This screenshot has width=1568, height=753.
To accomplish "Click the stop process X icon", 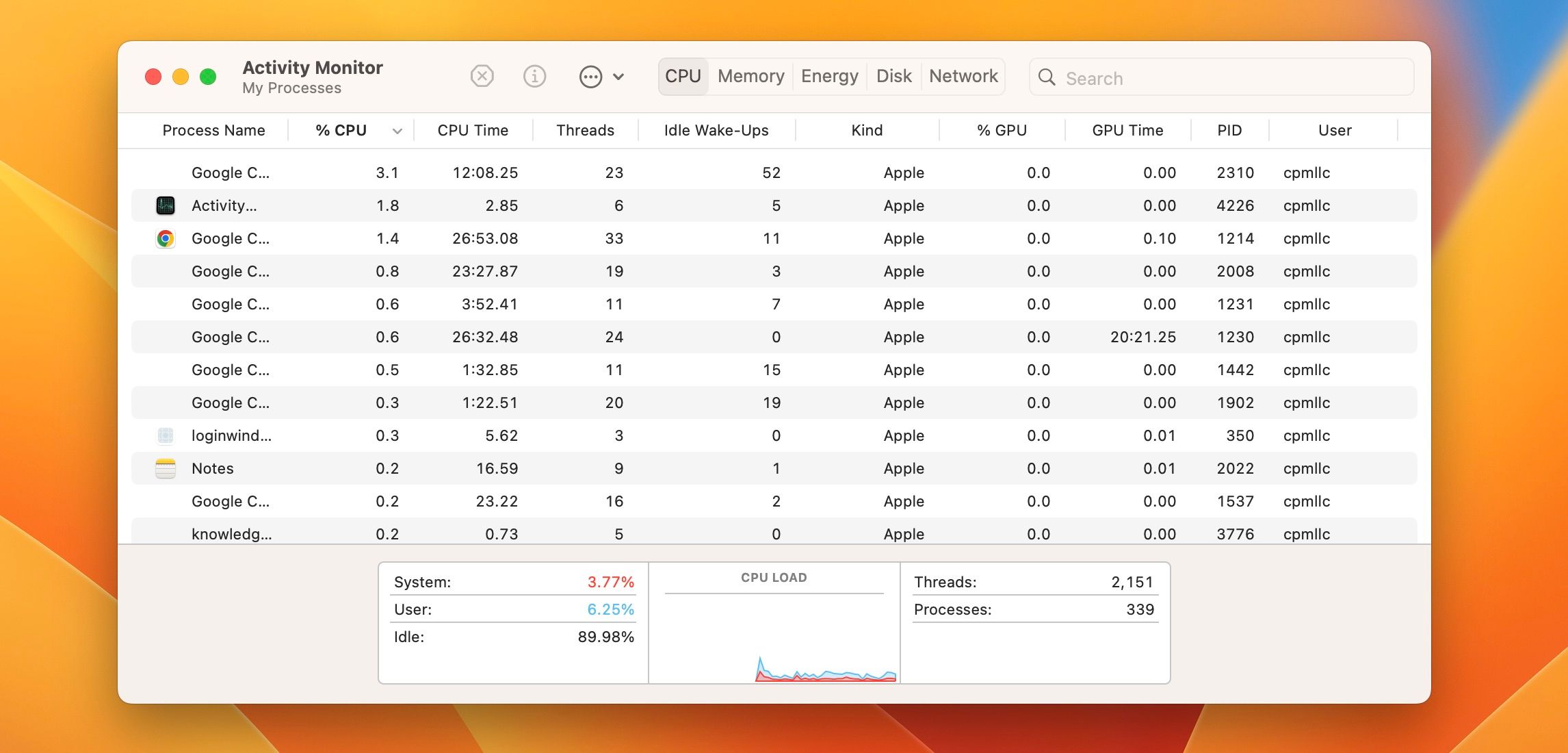I will [482, 76].
